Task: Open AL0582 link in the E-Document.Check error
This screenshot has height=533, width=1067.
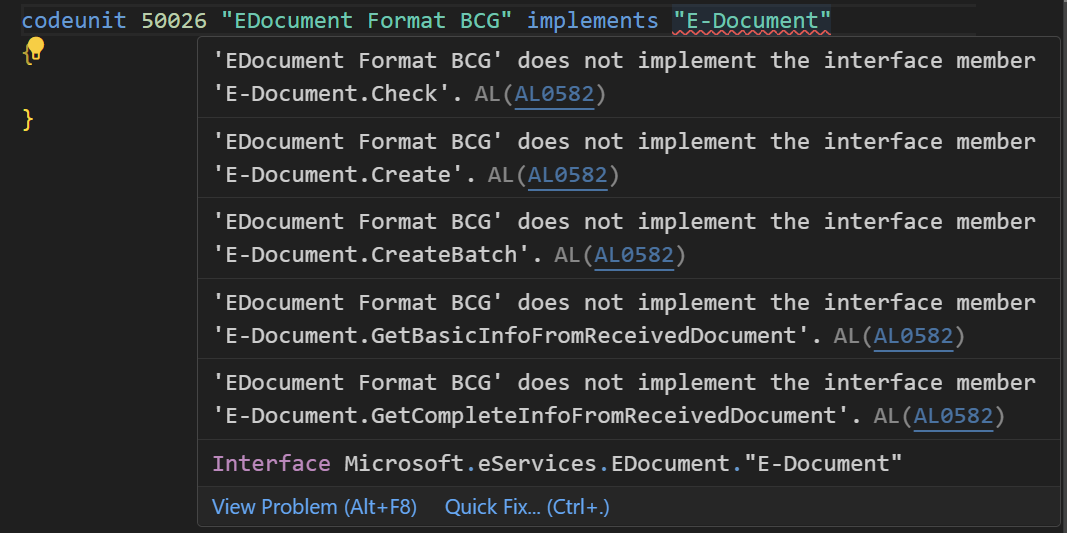Action: point(555,94)
